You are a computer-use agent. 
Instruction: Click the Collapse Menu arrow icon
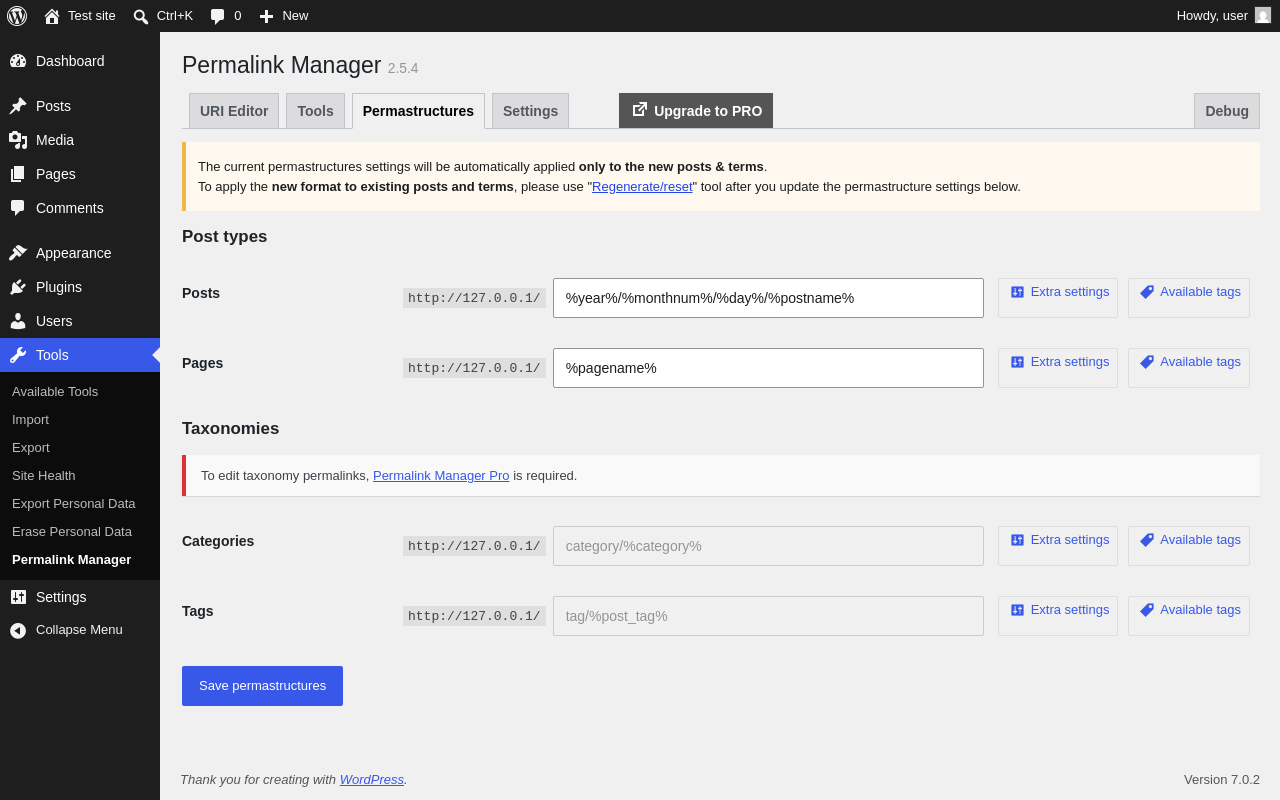(x=18, y=630)
